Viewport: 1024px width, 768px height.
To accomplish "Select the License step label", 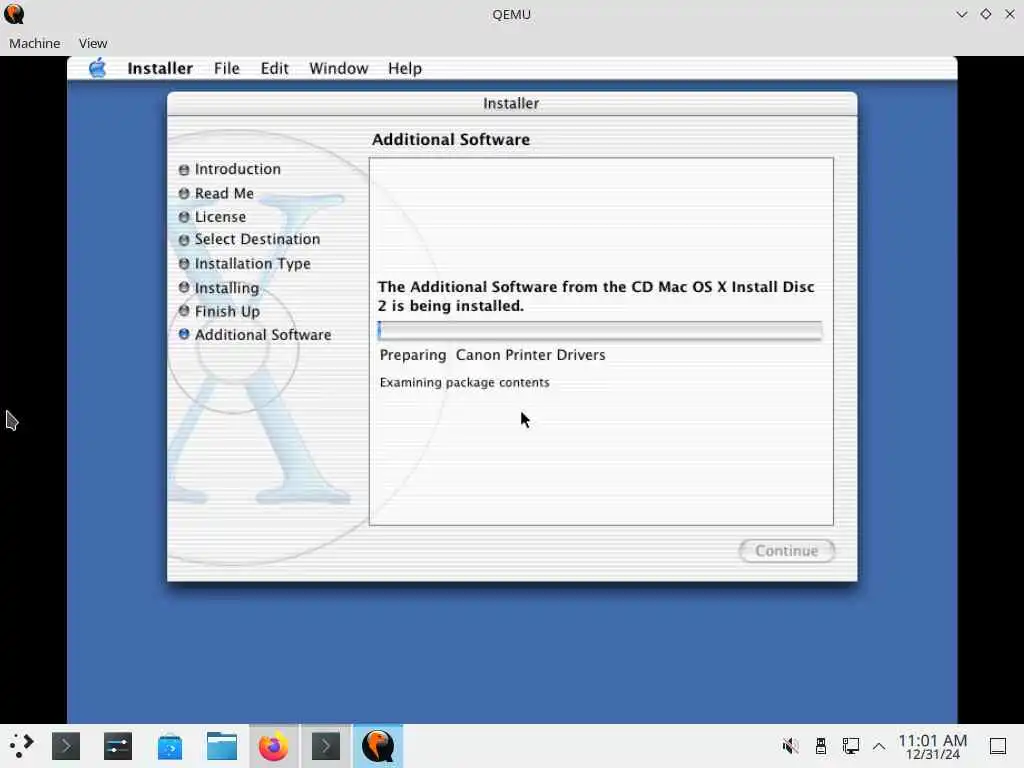I will [x=220, y=217].
